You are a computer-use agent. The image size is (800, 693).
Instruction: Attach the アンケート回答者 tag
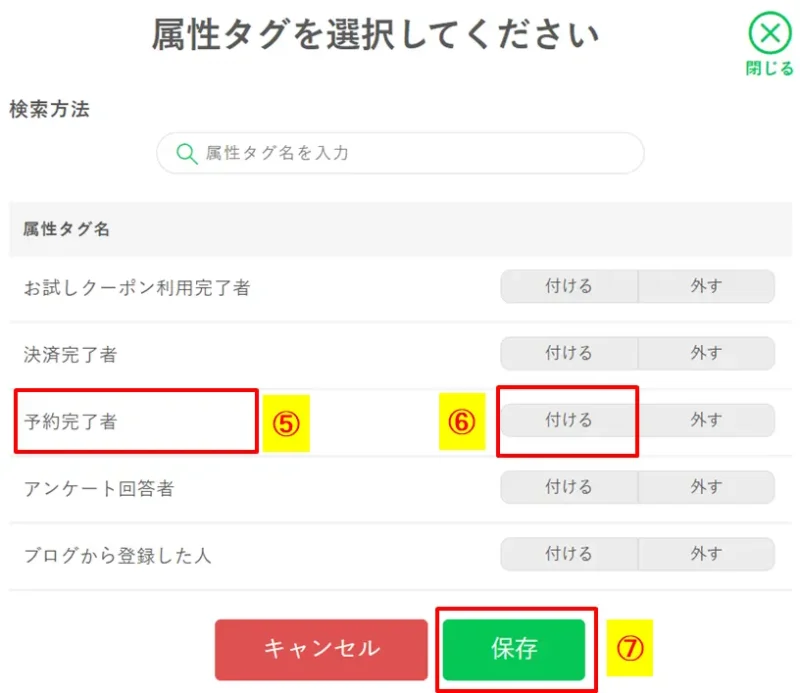coord(567,487)
